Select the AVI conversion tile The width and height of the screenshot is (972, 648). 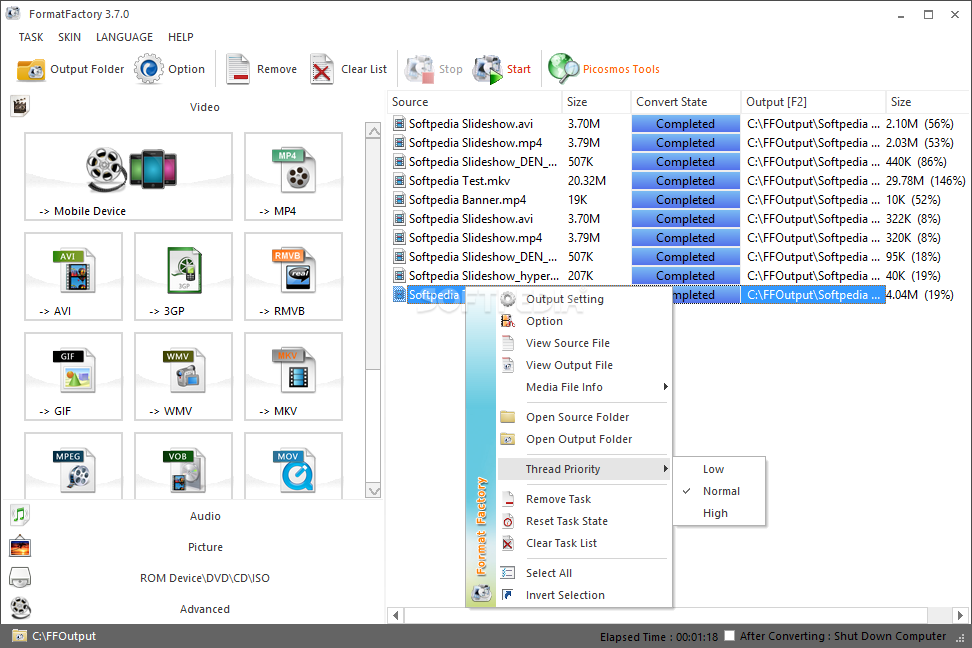(x=73, y=277)
